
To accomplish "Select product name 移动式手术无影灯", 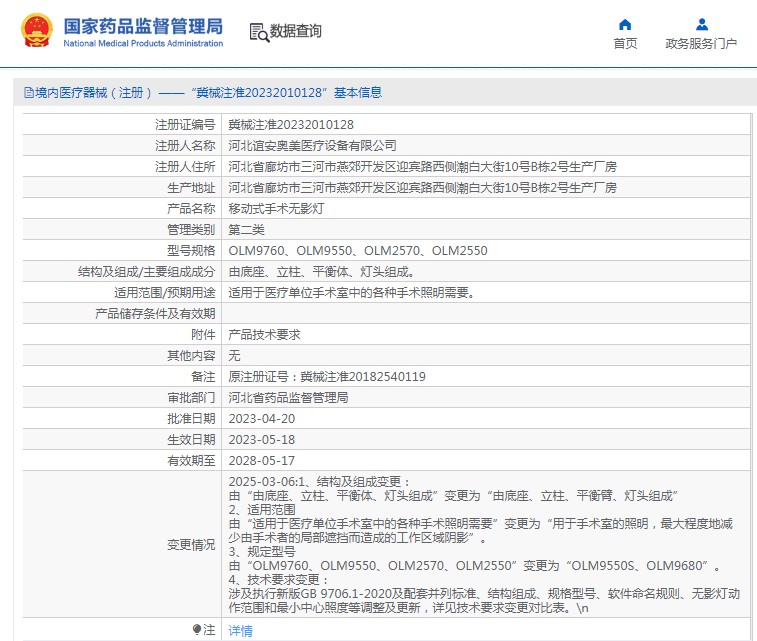I will pos(276,209).
